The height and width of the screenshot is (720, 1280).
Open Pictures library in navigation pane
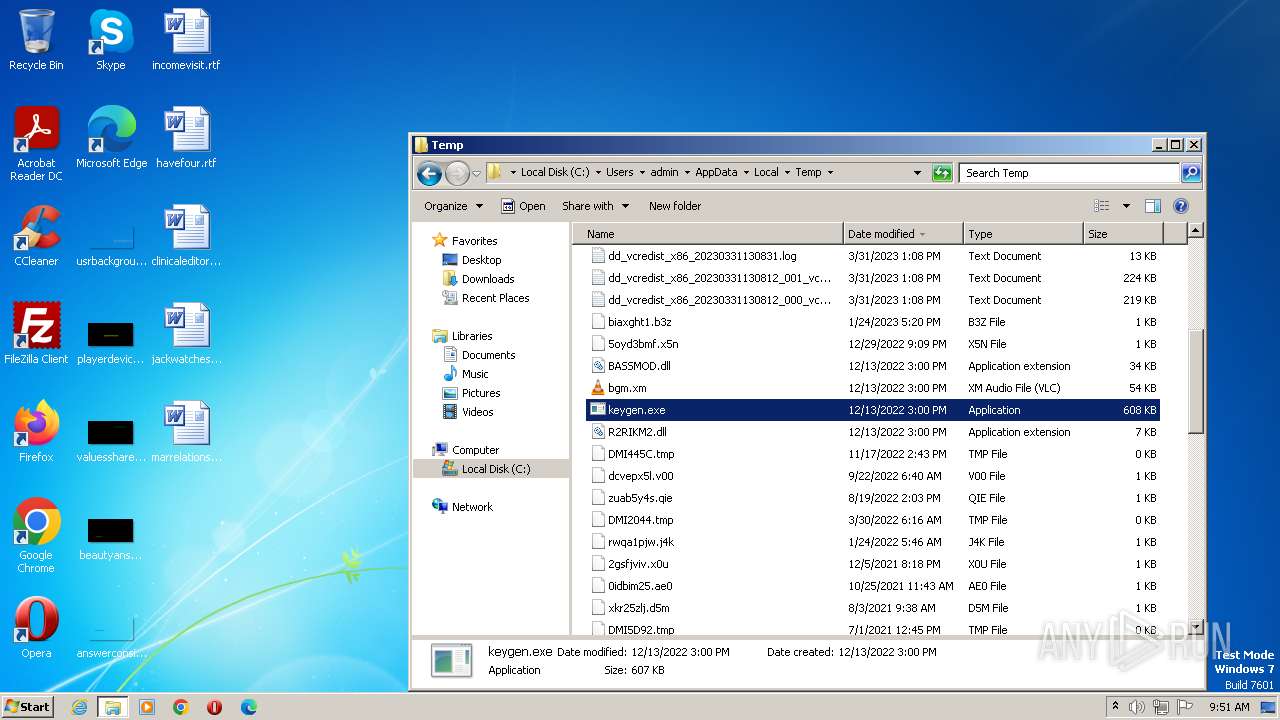tap(481, 393)
